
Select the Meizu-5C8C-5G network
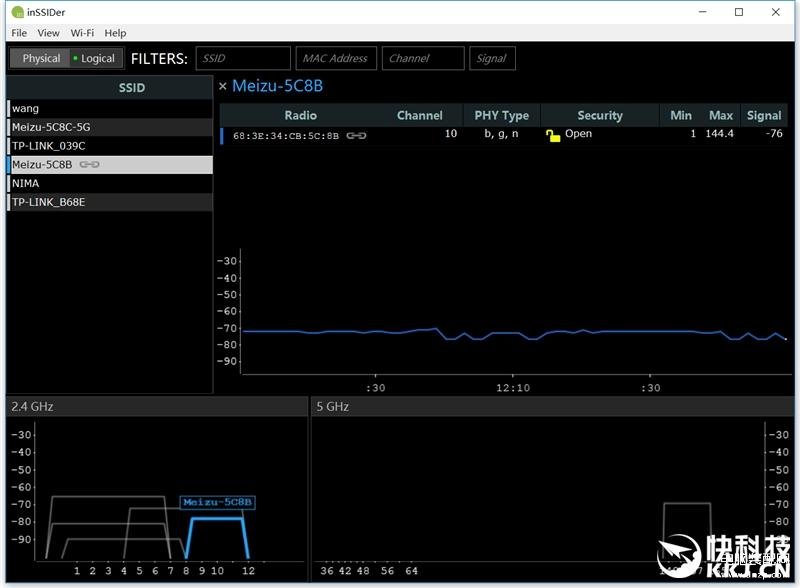click(x=110, y=127)
